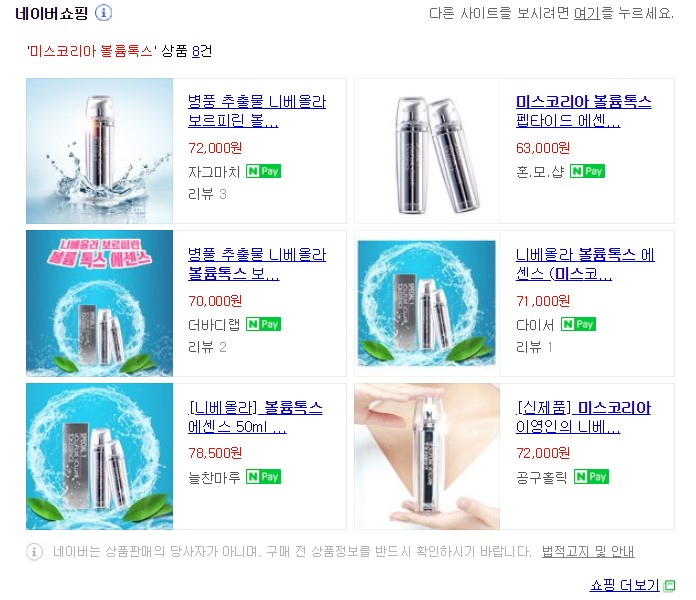696x600 pixels.
Task: Open the 미스코리아 볼륨톡스 펩타이드 에센 product title
Action: [584, 111]
